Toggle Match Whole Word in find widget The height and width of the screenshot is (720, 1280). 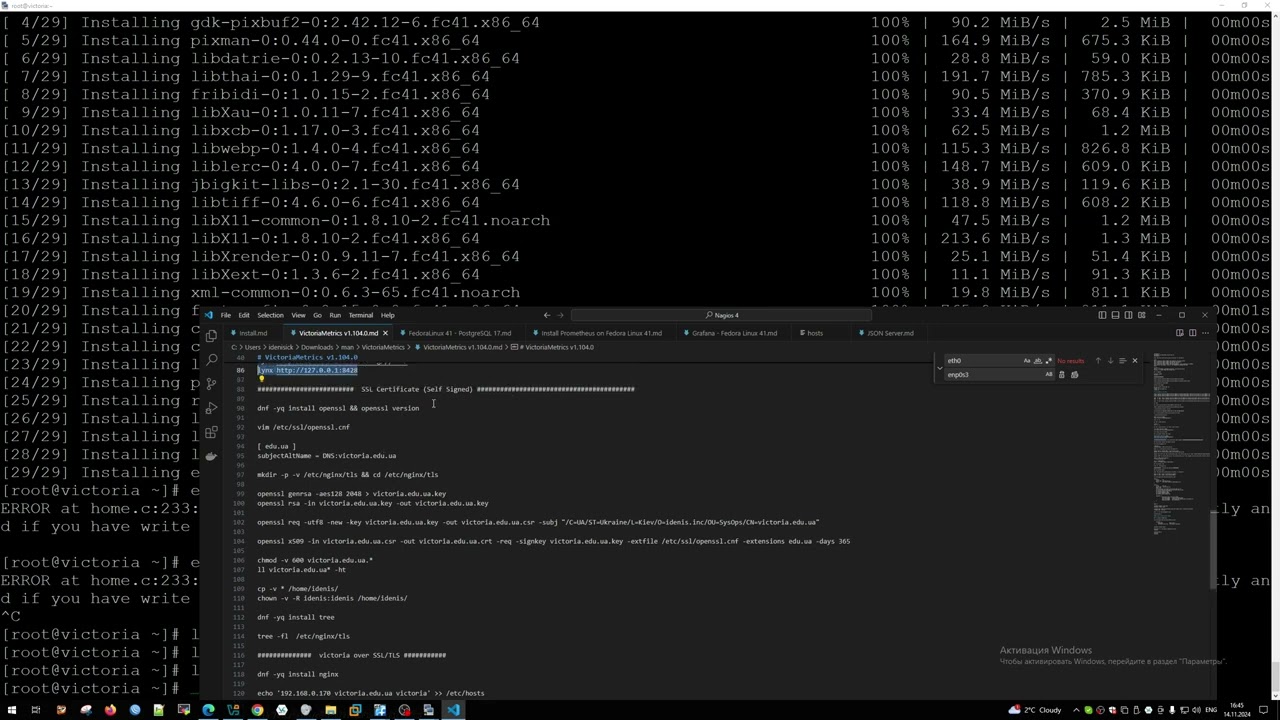[1038, 361]
